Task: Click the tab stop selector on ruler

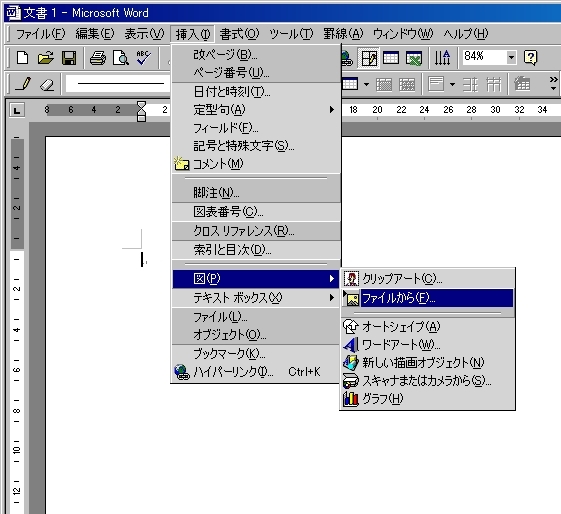Action: click(x=17, y=110)
